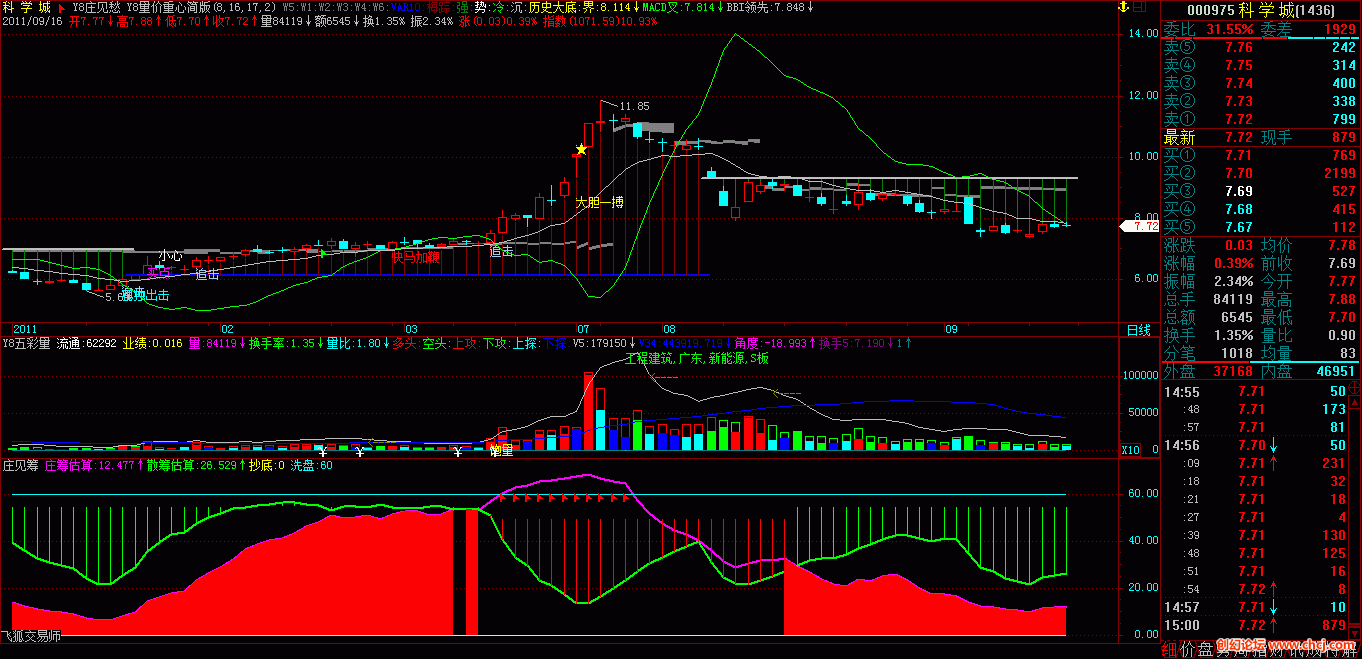Image resolution: width=1362 pixels, height=659 pixels.
Task: Open the Y8庄见愁 indicator label
Action: click(x=98, y=6)
